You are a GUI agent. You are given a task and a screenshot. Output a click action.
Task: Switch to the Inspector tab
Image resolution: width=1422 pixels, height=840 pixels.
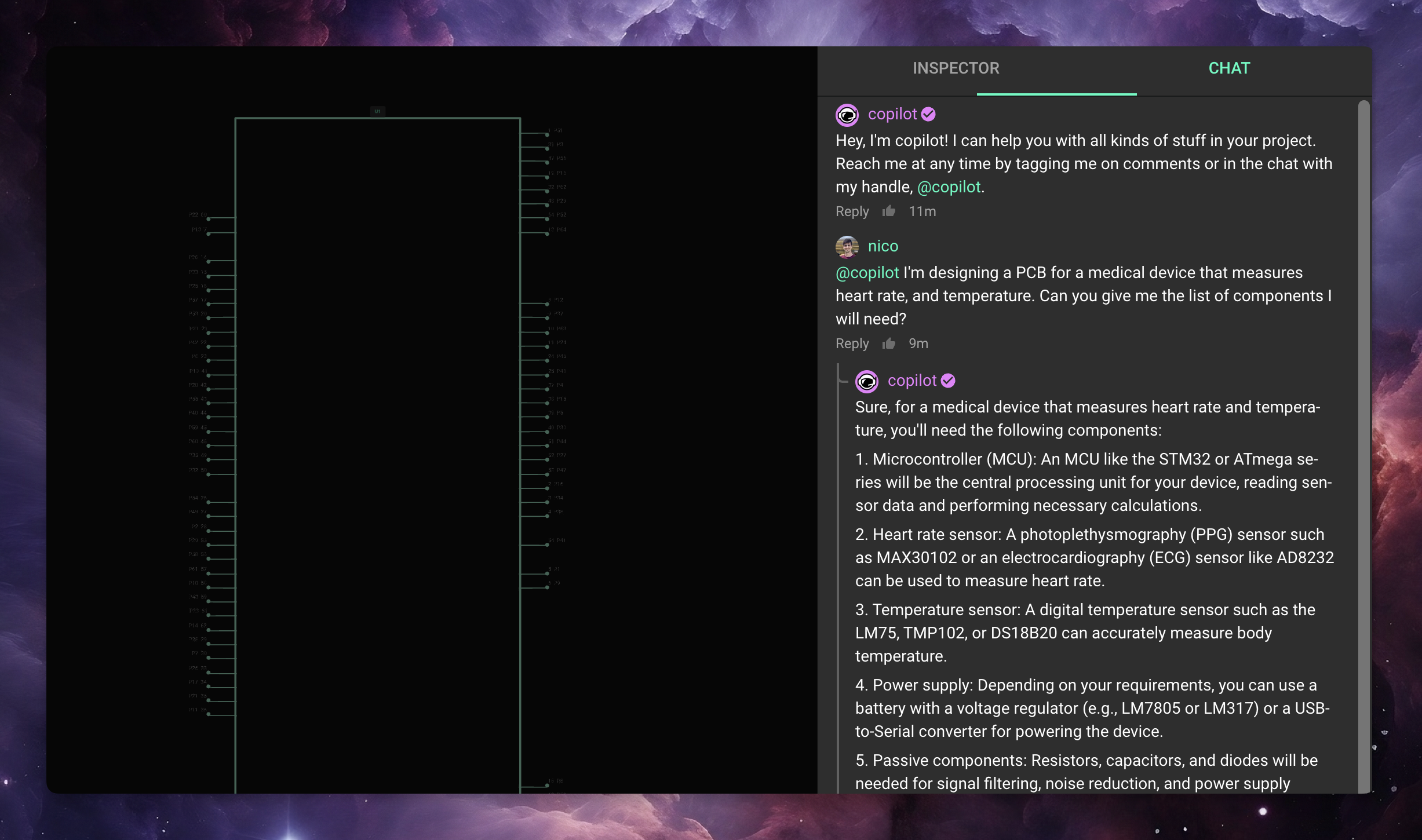(x=955, y=68)
